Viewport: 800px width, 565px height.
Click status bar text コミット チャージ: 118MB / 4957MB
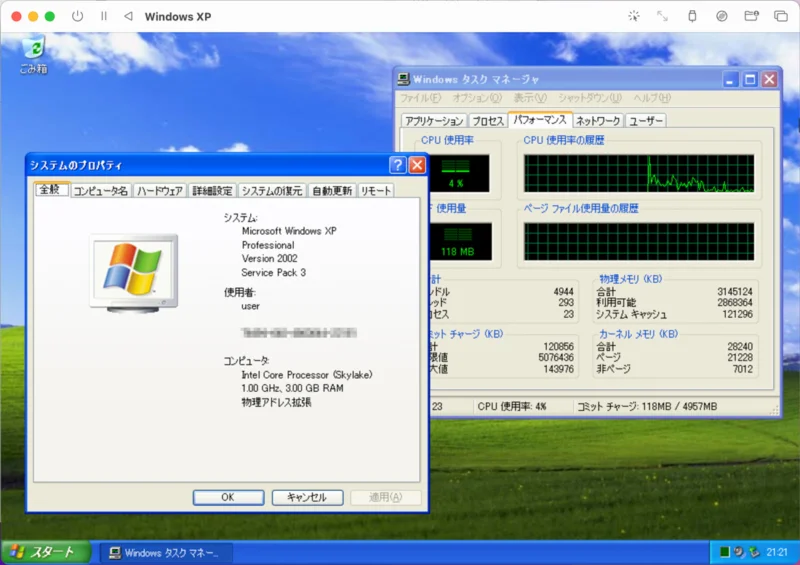point(647,406)
